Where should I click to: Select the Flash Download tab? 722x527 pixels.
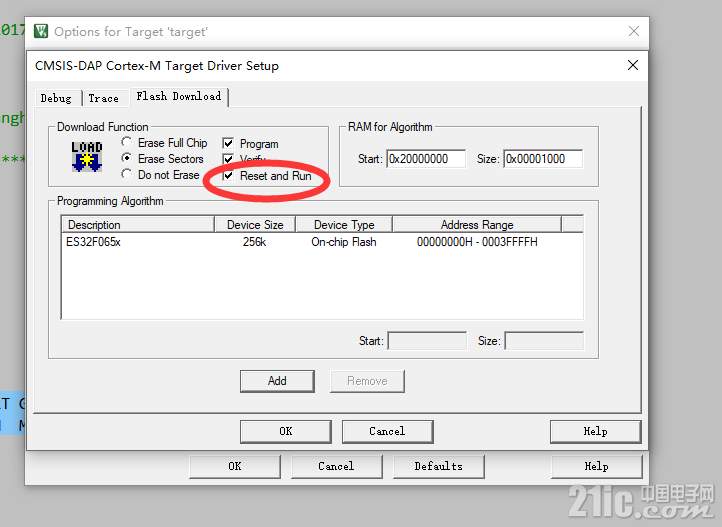[x=179, y=96]
